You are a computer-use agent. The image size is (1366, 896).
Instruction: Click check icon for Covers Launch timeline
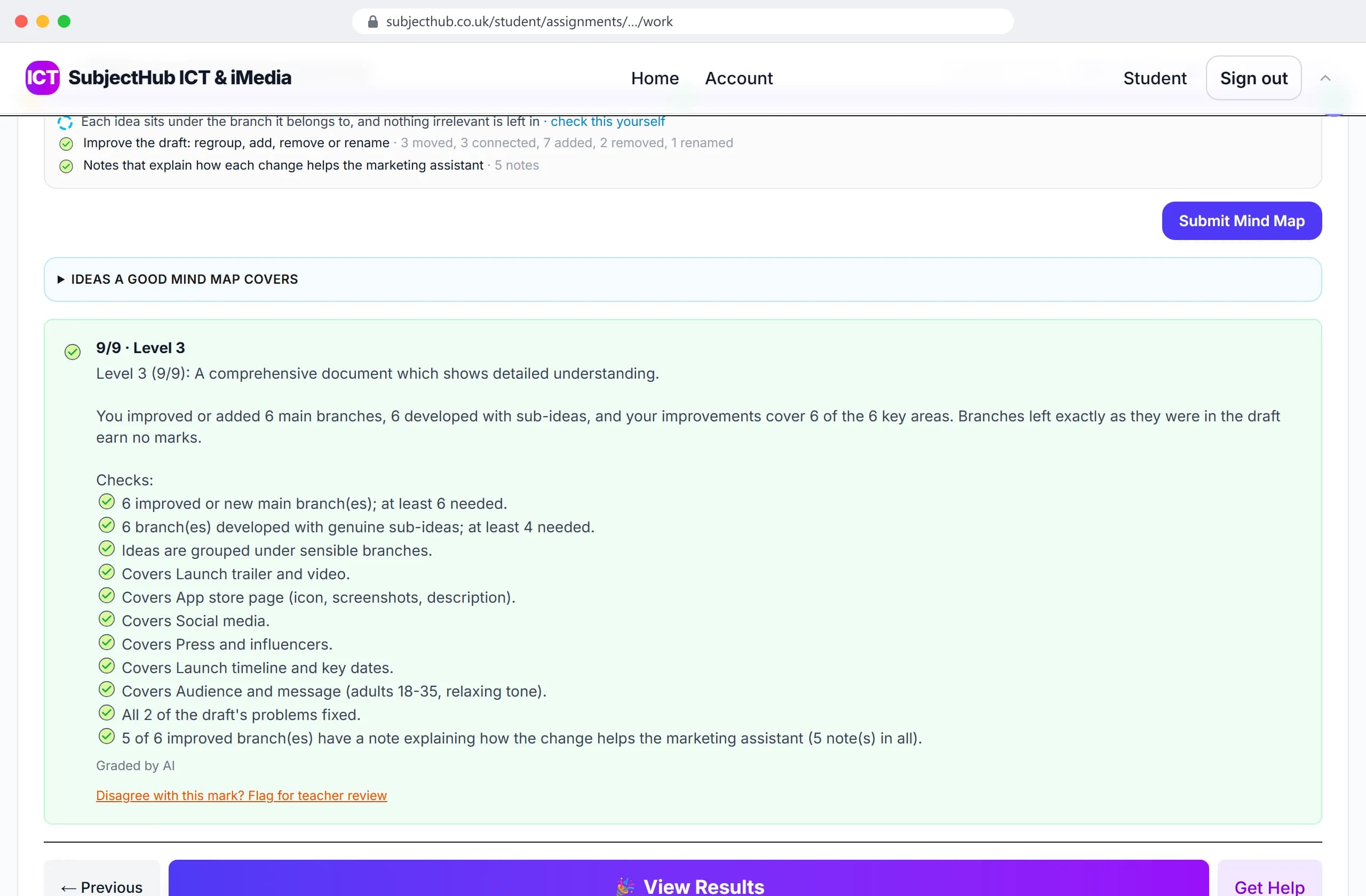coord(107,667)
